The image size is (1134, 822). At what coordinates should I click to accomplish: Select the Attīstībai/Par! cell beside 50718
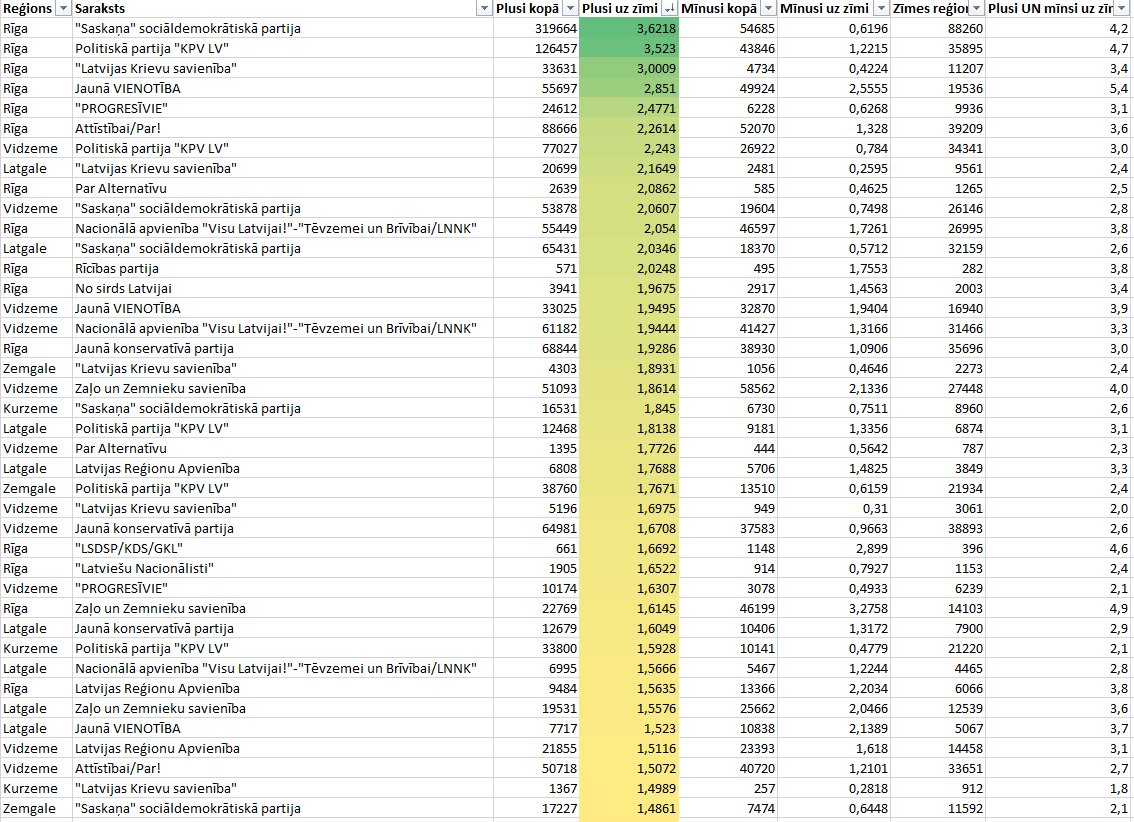[283, 769]
